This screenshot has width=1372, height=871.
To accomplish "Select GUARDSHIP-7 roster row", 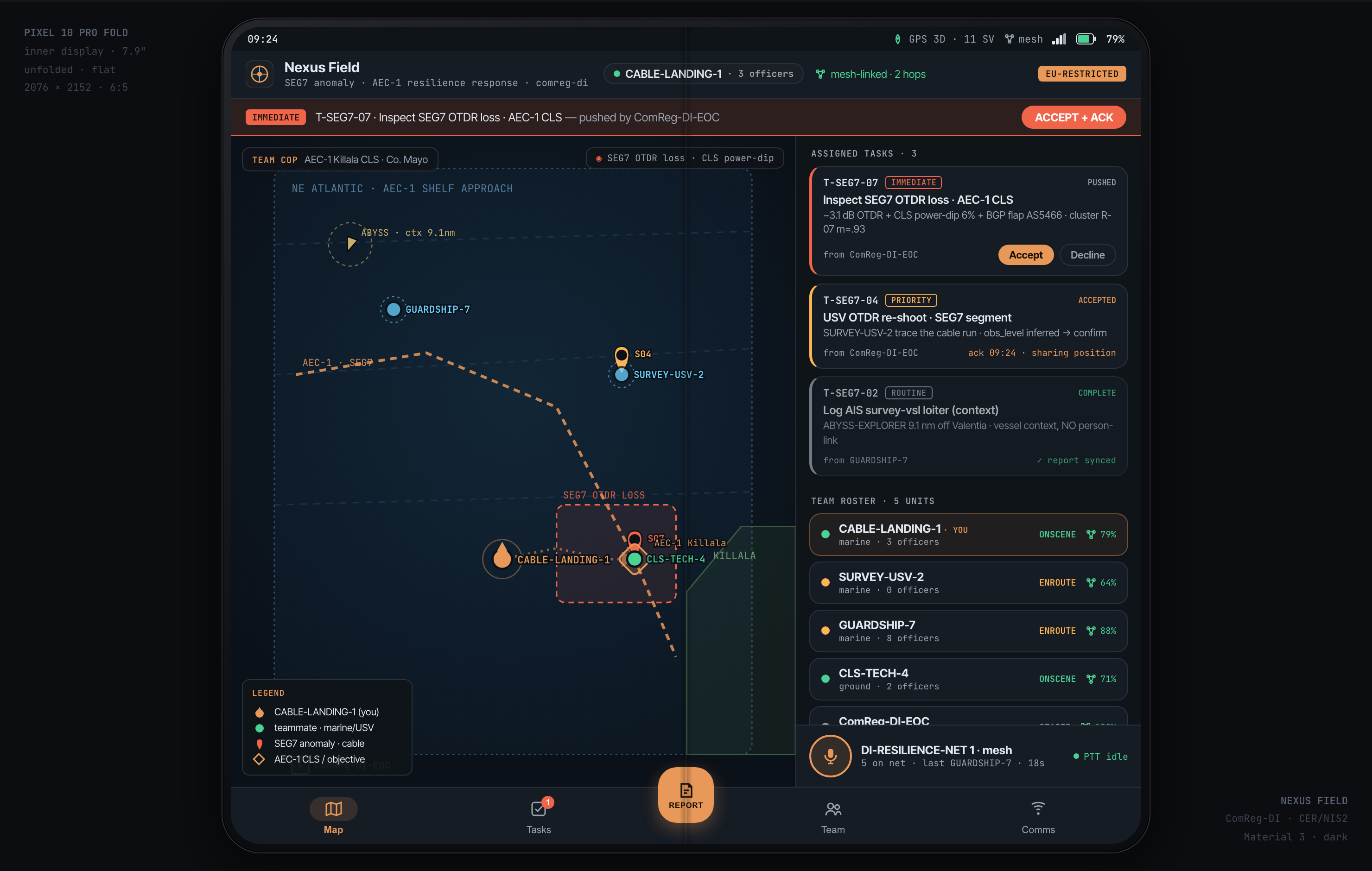I will (968, 631).
